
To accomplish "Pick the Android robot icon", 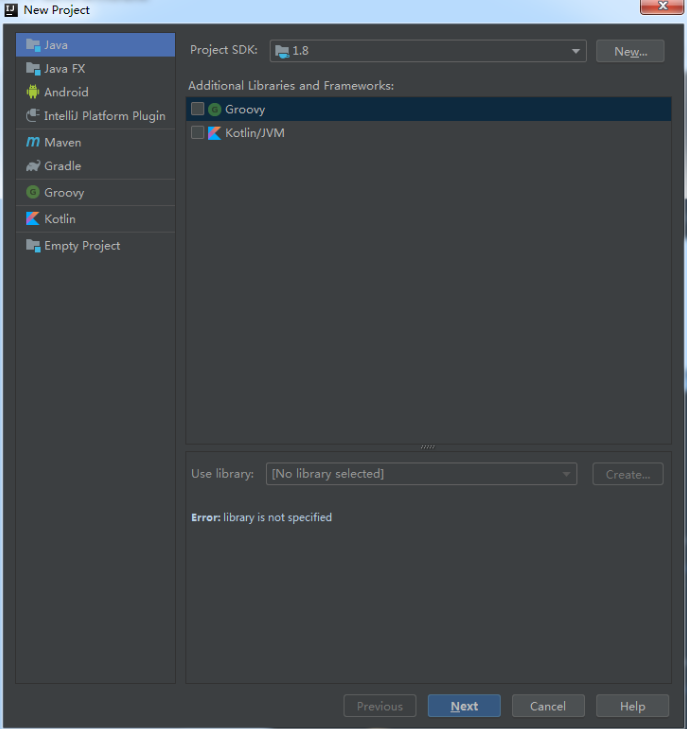I will click(33, 92).
